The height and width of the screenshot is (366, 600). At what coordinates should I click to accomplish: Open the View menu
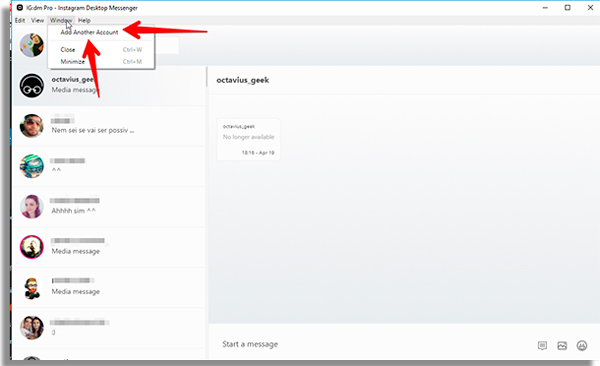pyautogui.click(x=38, y=20)
